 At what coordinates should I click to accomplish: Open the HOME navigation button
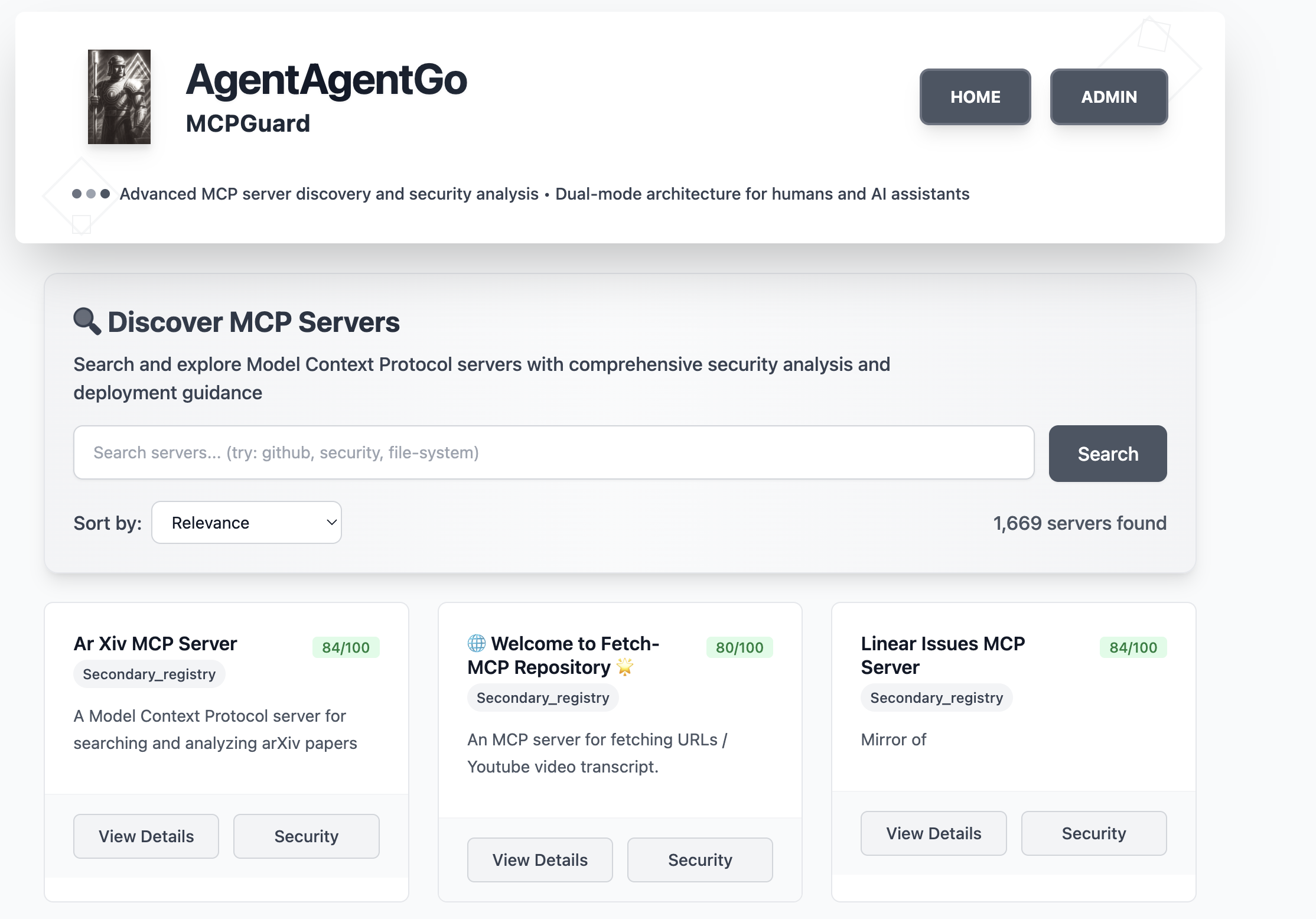tap(975, 97)
